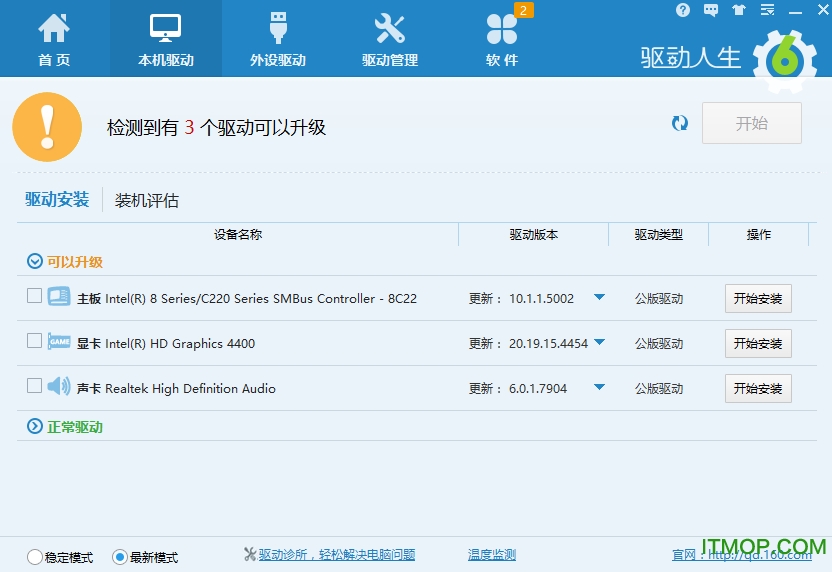Viewport: 832px width, 572px height.
Task: Open the help question mark icon
Action: tap(683, 10)
